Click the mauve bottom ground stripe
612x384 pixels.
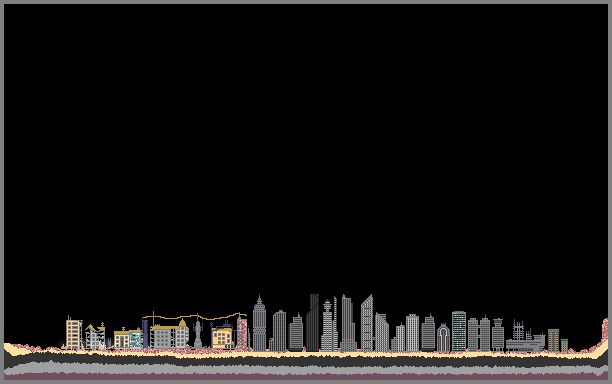[306, 377]
